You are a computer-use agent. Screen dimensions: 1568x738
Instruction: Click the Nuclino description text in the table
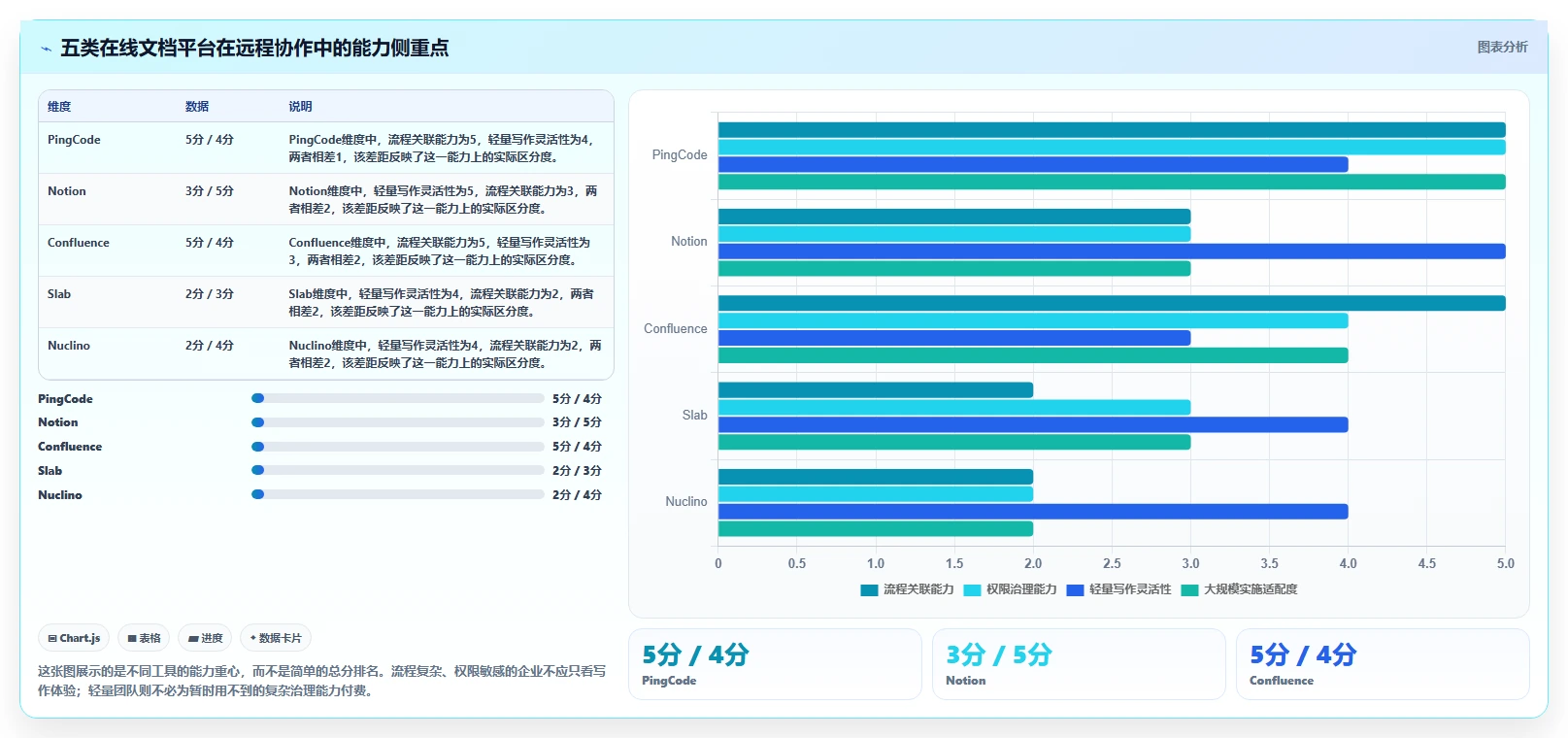click(446, 354)
